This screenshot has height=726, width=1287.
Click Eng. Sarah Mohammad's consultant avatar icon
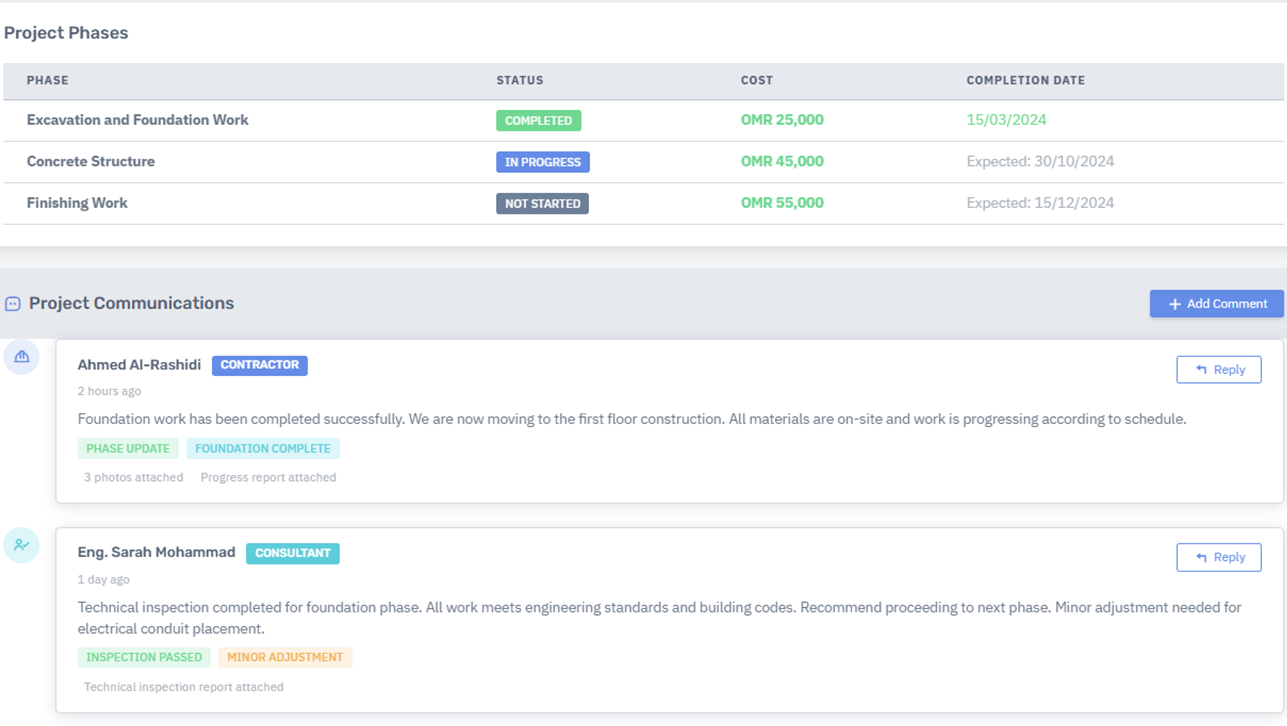click(21, 545)
